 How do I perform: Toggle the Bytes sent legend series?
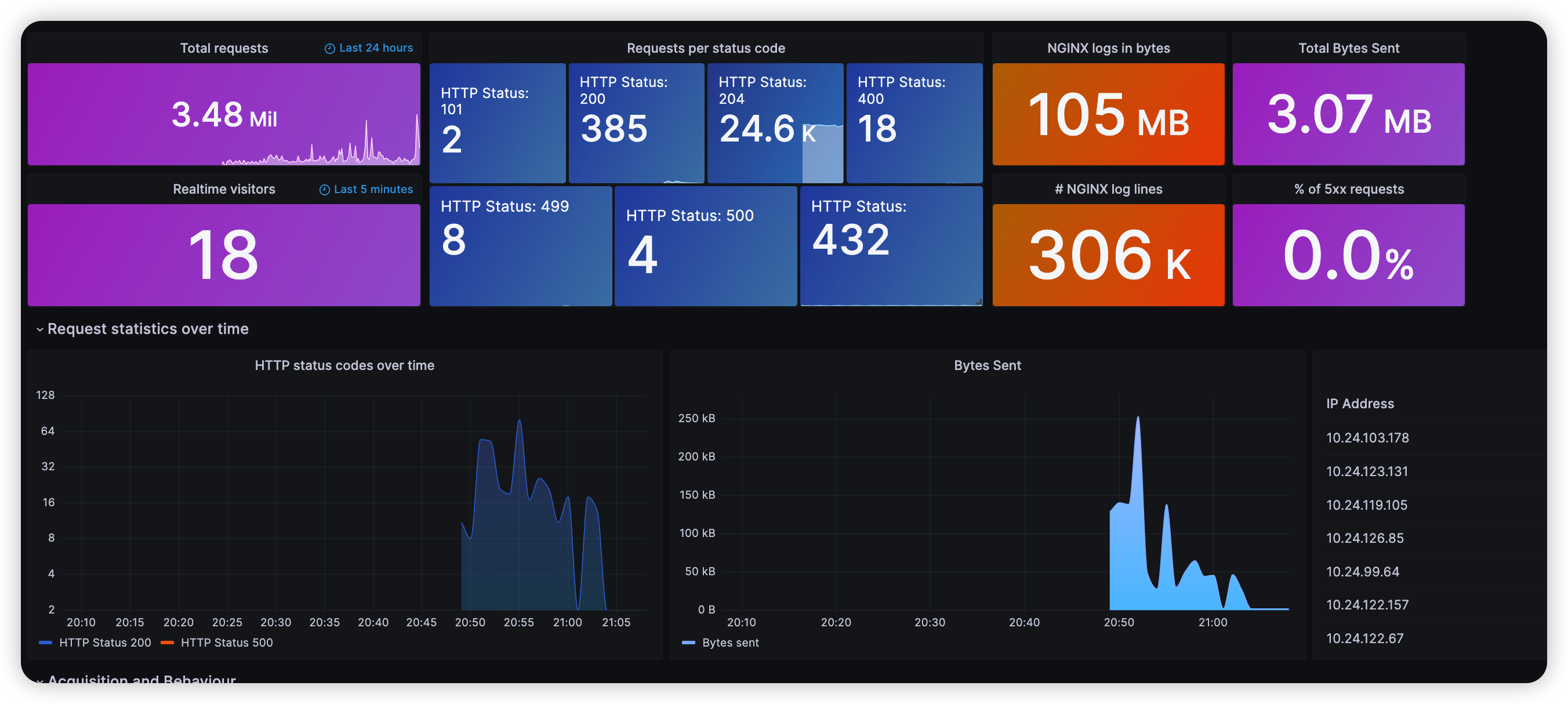pos(730,643)
